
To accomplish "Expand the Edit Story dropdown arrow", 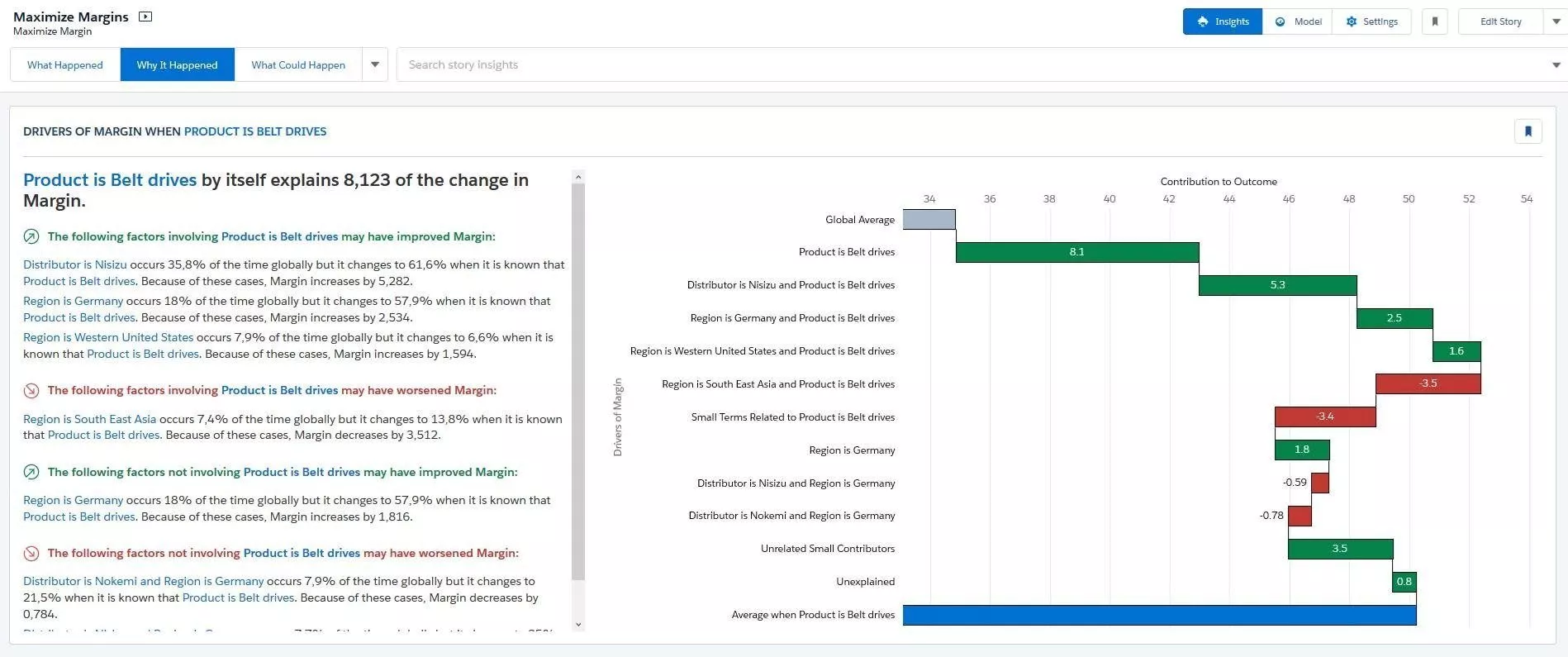I will [x=1556, y=21].
